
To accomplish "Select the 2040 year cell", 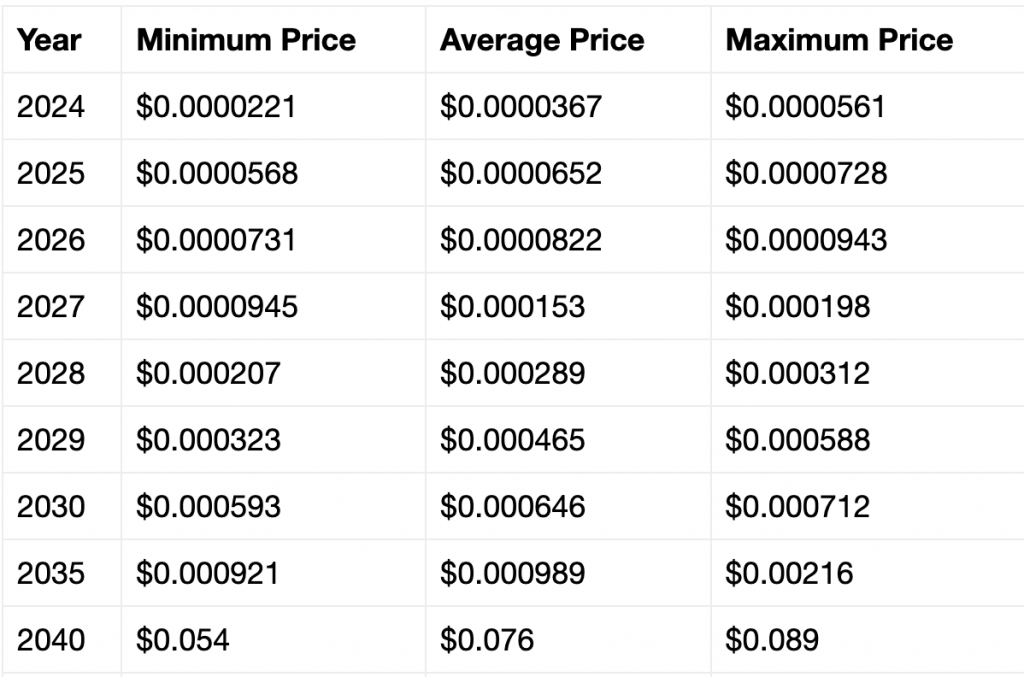I will click(x=51, y=639).
